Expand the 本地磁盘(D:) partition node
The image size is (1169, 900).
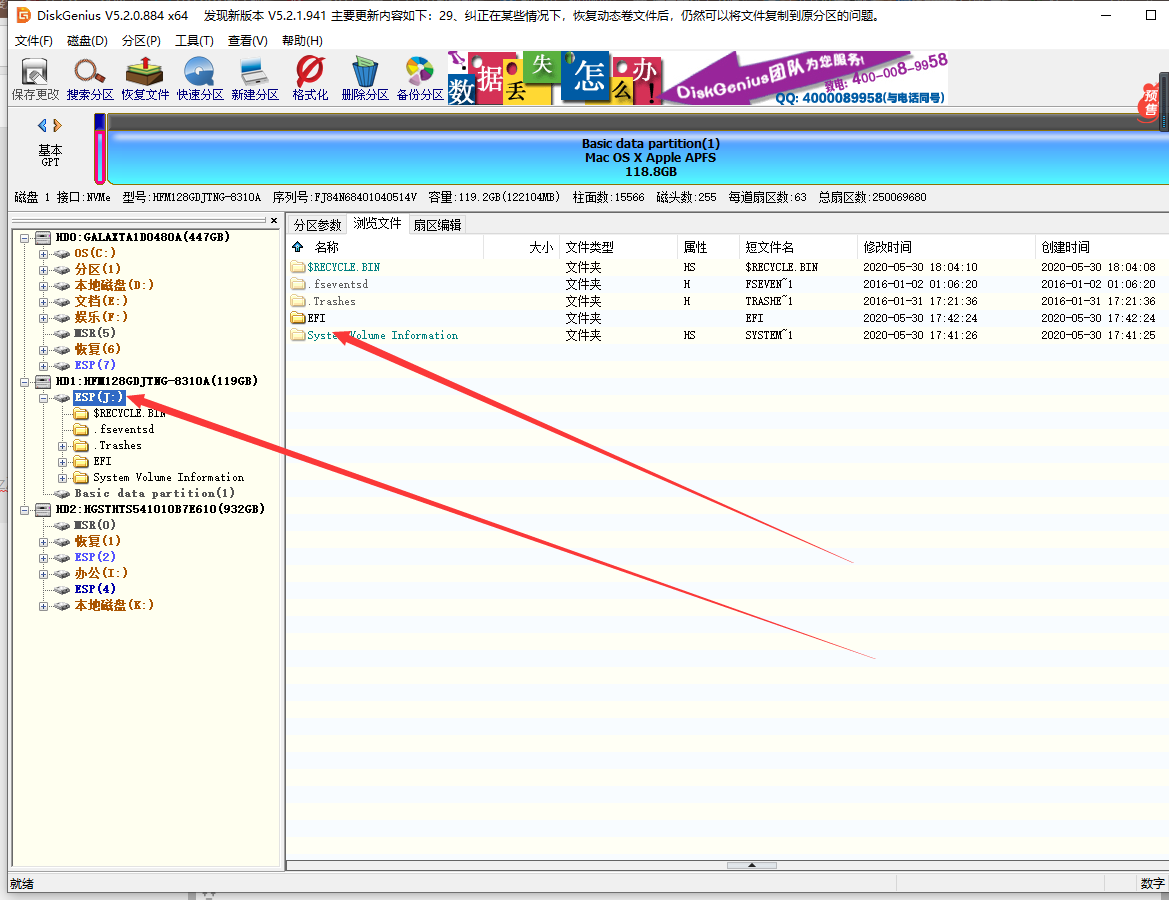click(x=43, y=286)
